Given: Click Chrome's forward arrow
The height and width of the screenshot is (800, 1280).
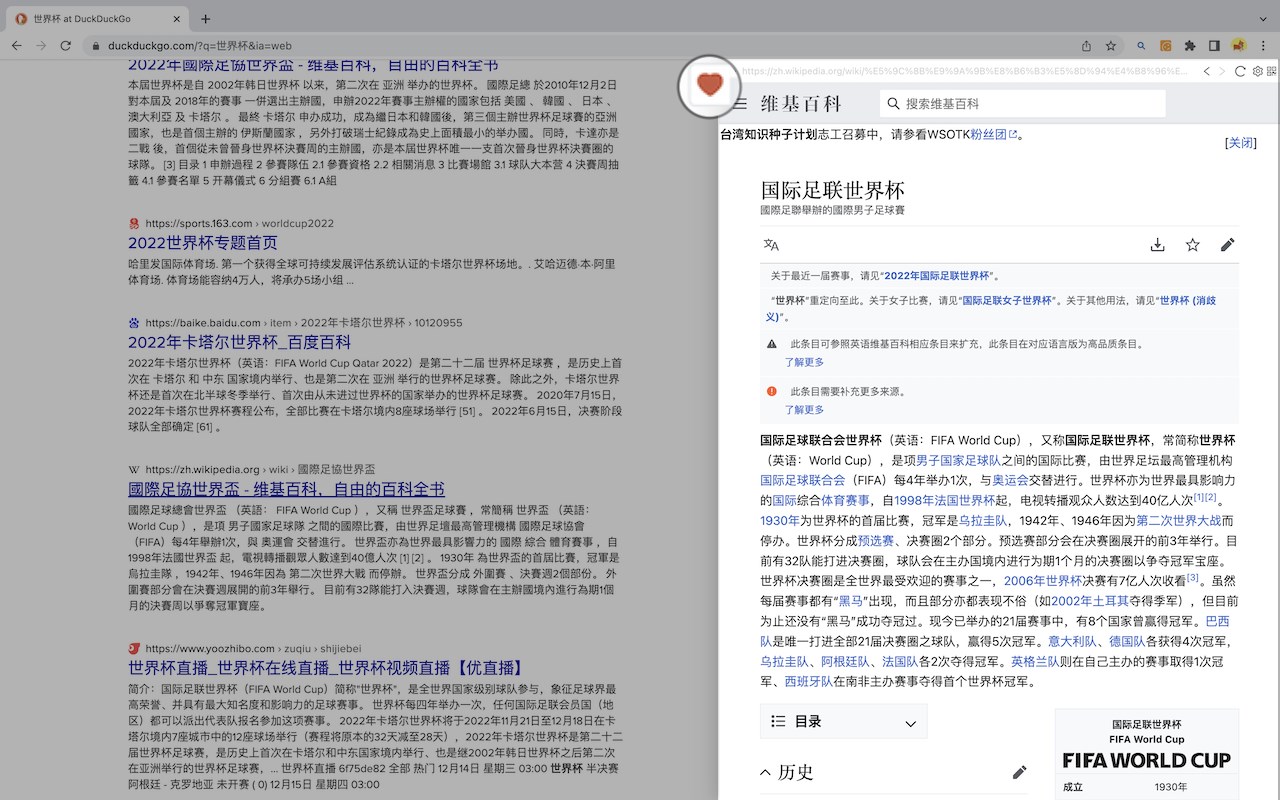Looking at the screenshot, I should coord(41,45).
